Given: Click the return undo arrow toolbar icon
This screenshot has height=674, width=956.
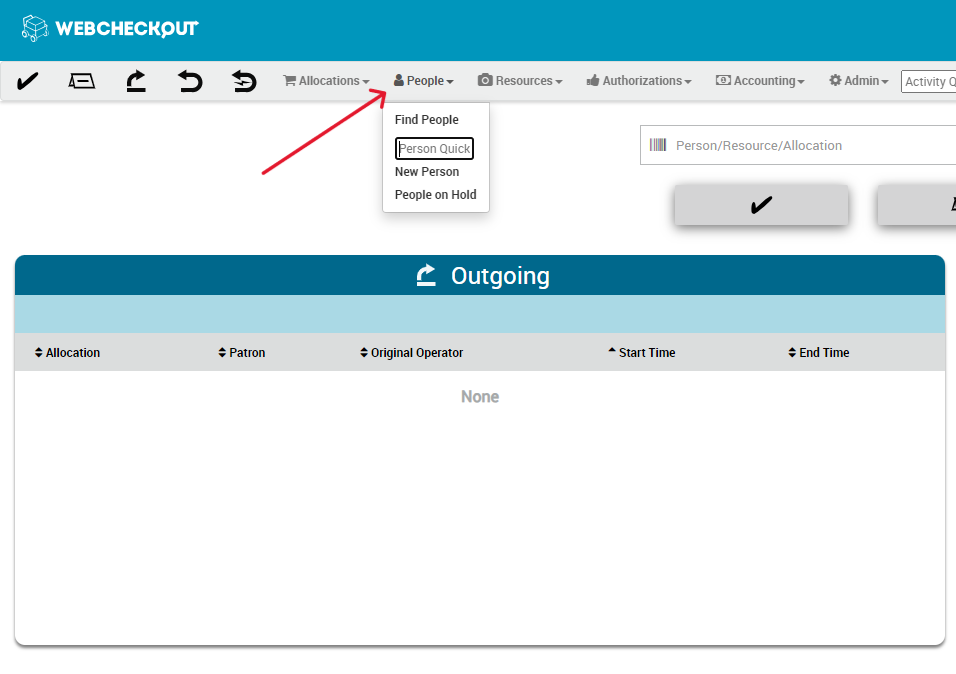Looking at the screenshot, I should coord(190,81).
